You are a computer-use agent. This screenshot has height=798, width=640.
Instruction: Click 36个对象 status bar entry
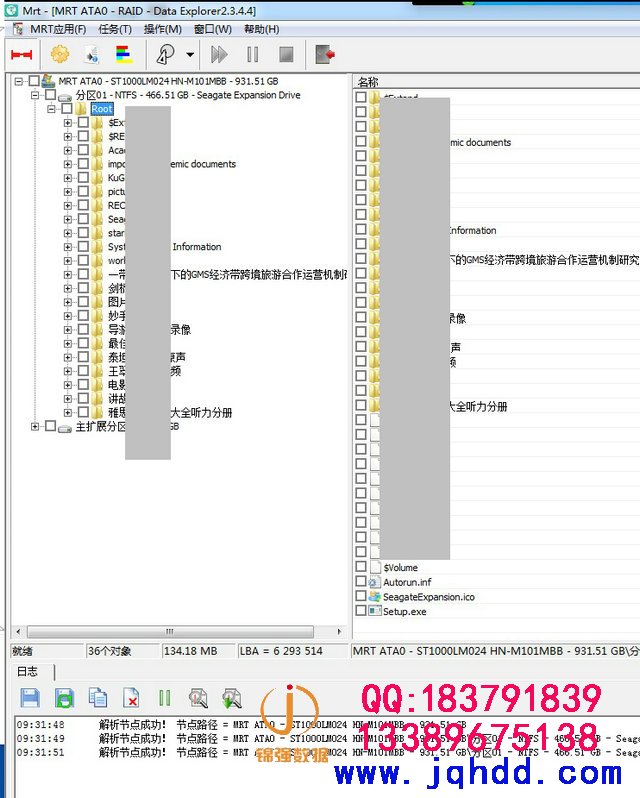(x=122, y=651)
